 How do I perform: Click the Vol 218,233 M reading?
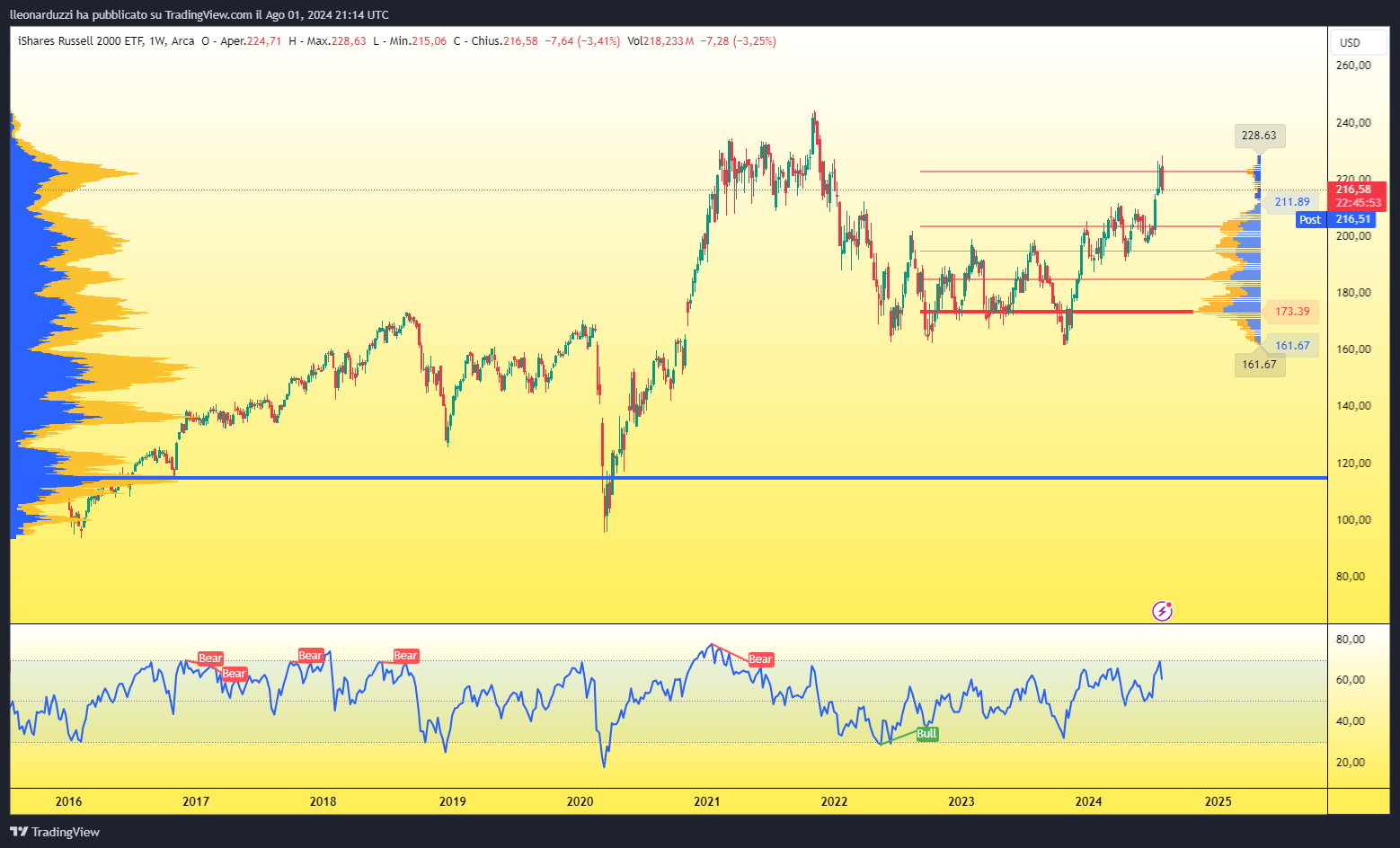(660, 41)
